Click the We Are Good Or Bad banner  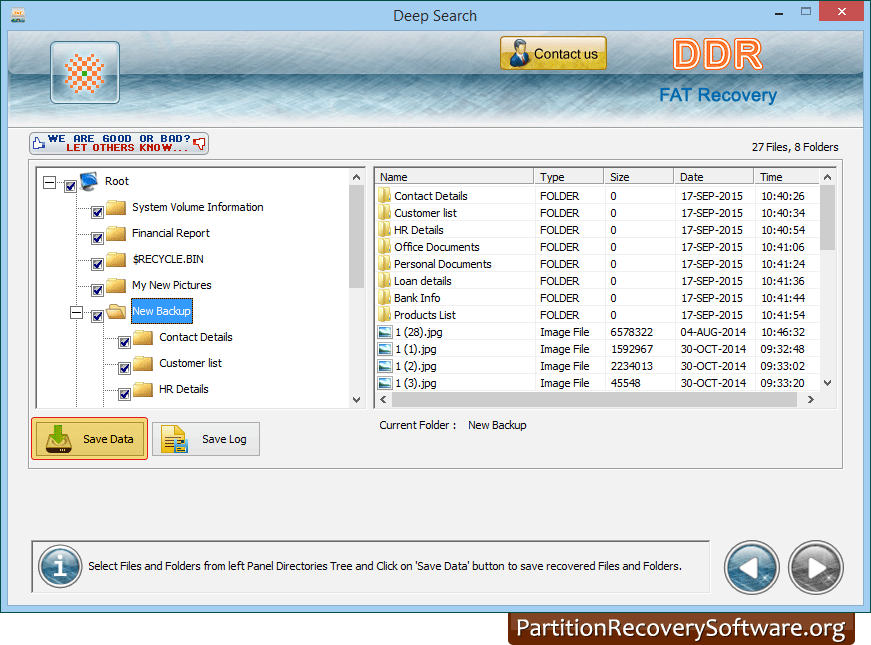pos(119,143)
